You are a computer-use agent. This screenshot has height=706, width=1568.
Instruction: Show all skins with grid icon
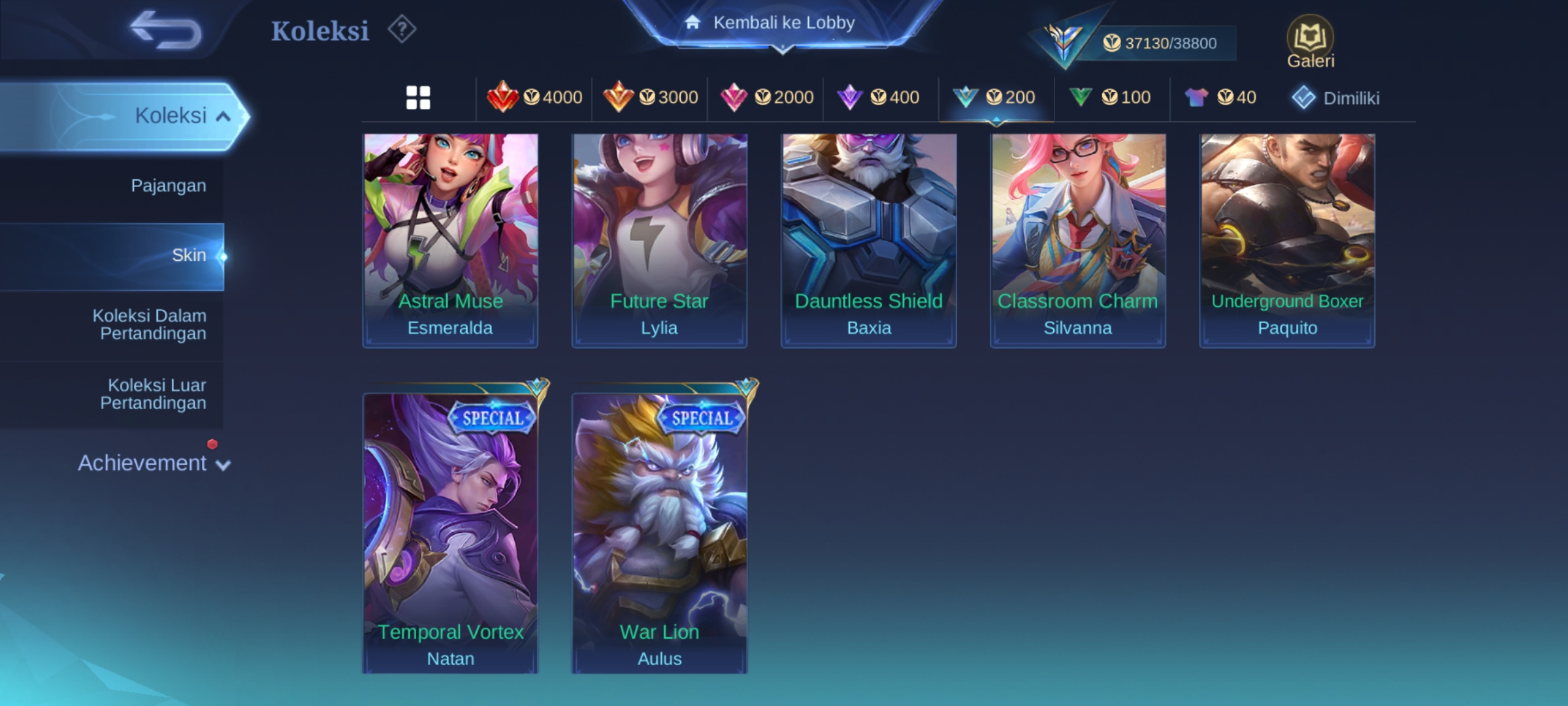coord(418,98)
